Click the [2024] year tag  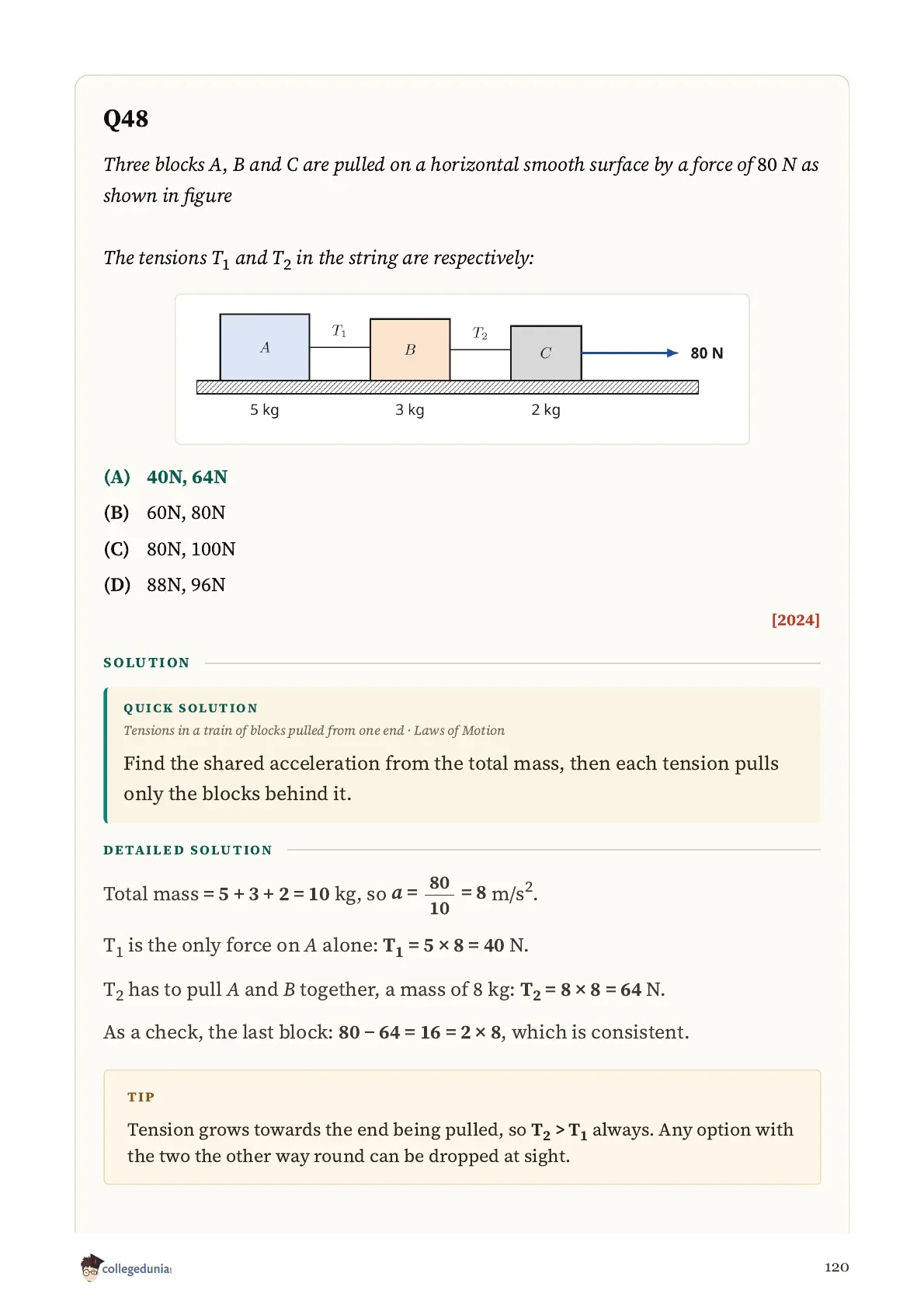795,620
